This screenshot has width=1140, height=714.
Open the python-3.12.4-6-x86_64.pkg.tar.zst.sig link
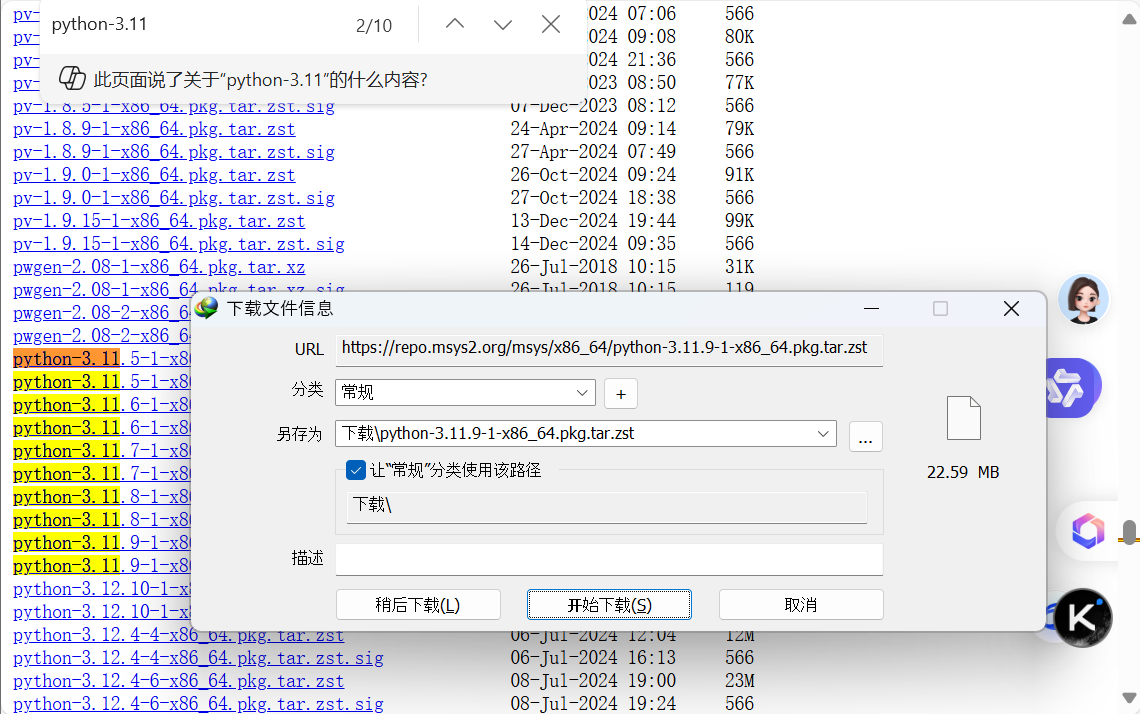click(x=198, y=705)
